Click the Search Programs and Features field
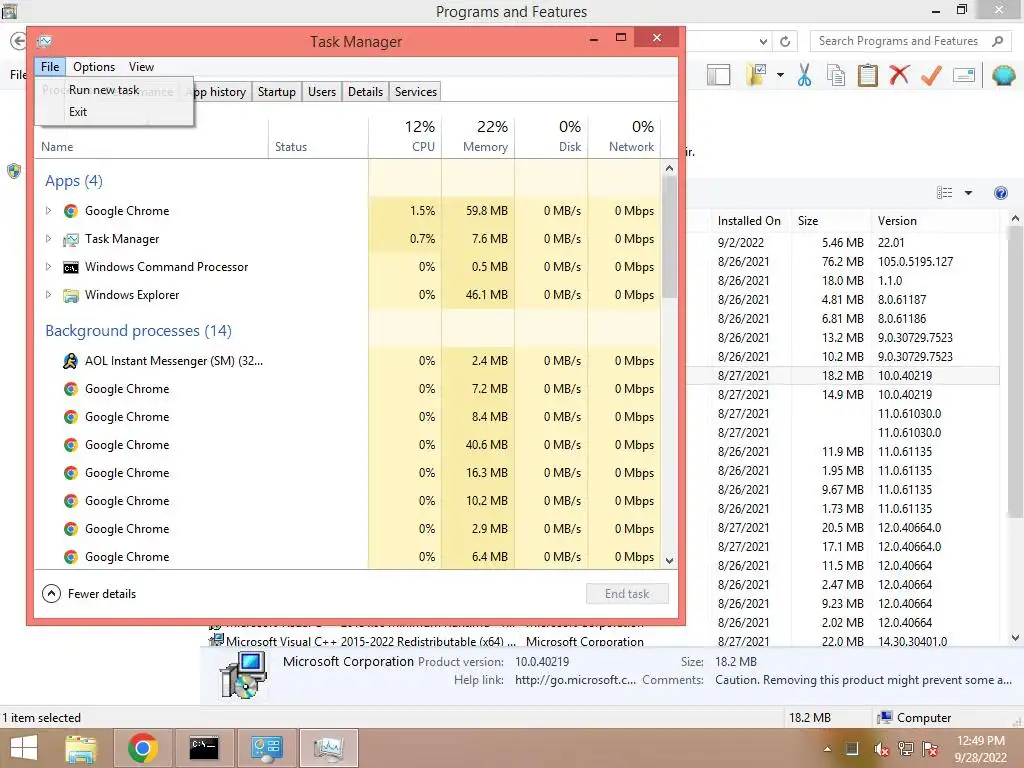The image size is (1024, 768). pos(899,41)
